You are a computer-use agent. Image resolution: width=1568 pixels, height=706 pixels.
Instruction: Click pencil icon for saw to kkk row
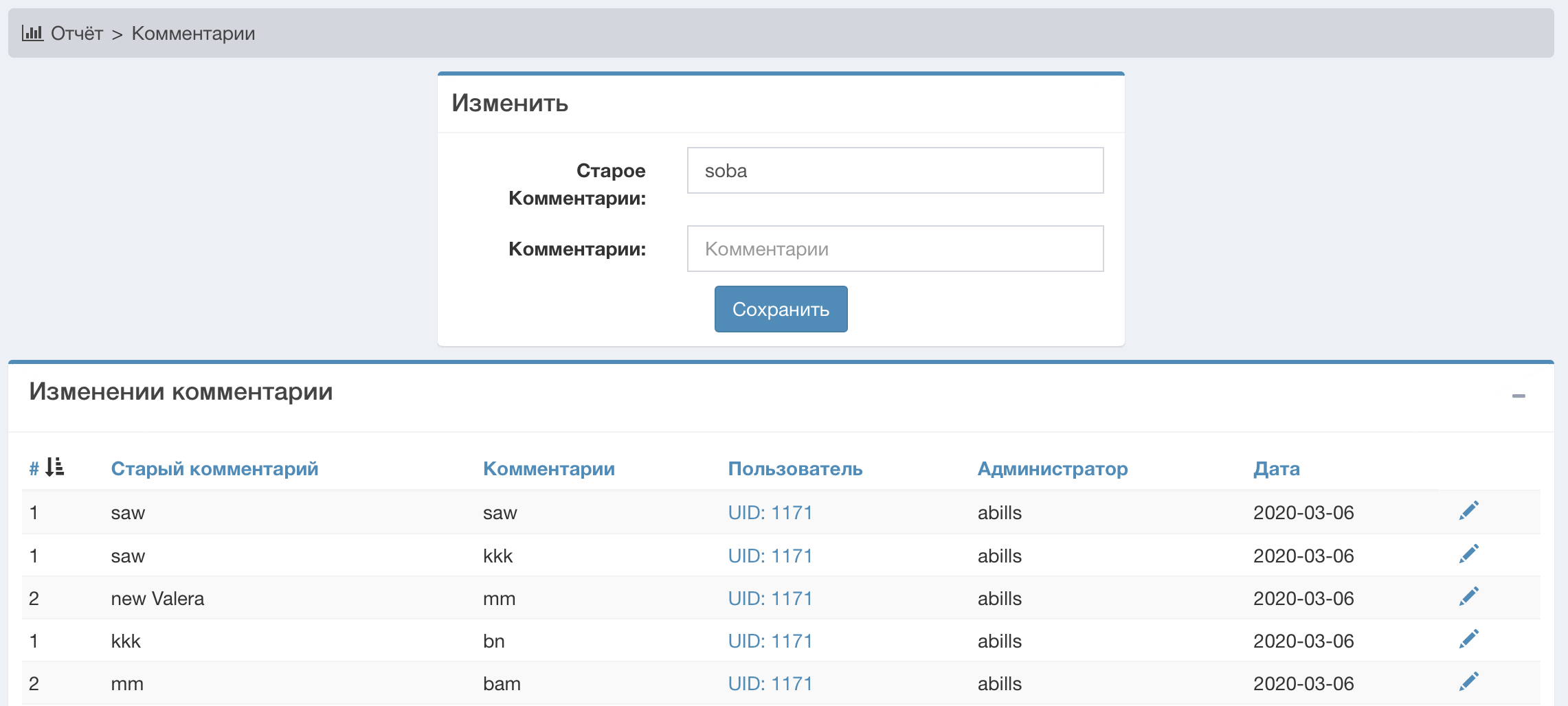point(1468,554)
